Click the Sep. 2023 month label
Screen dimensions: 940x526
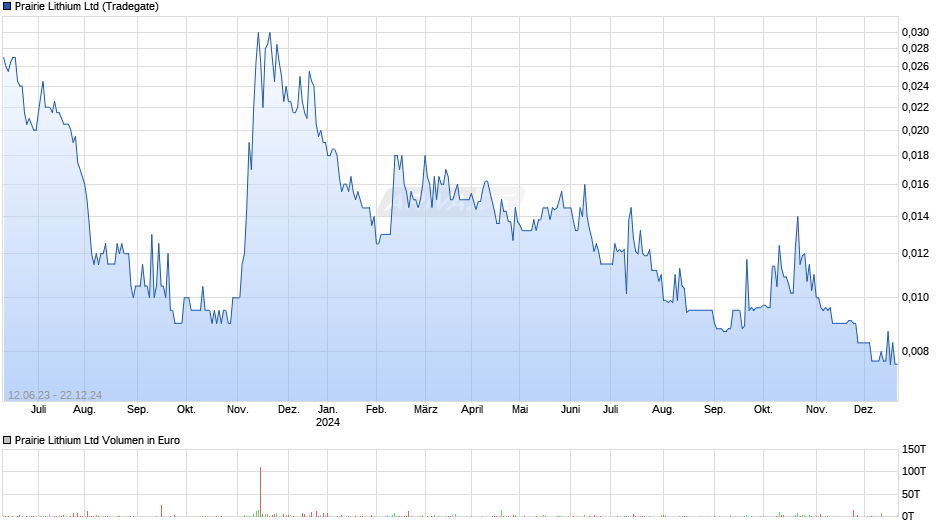pyautogui.click(x=137, y=410)
